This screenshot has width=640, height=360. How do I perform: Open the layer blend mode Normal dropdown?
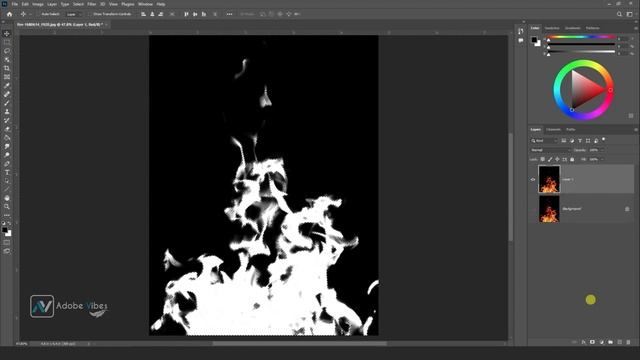pyautogui.click(x=549, y=150)
